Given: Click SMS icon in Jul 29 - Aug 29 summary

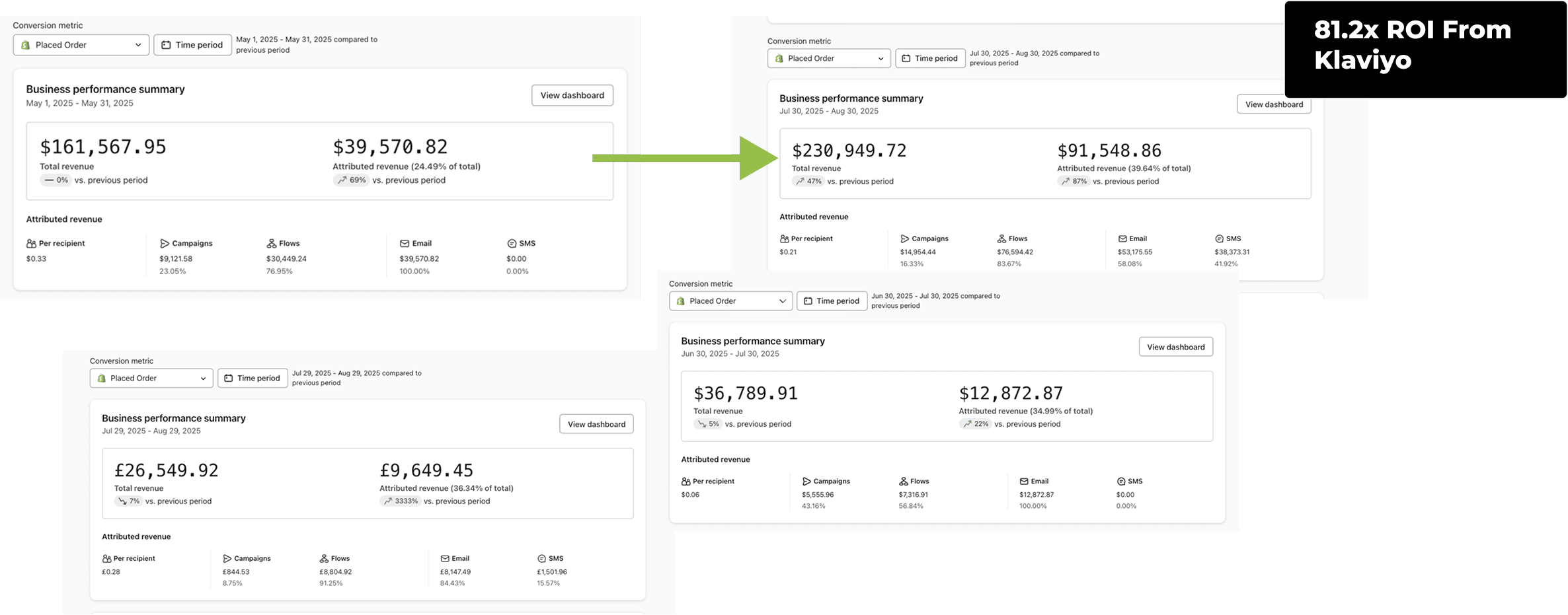Looking at the screenshot, I should (x=542, y=559).
